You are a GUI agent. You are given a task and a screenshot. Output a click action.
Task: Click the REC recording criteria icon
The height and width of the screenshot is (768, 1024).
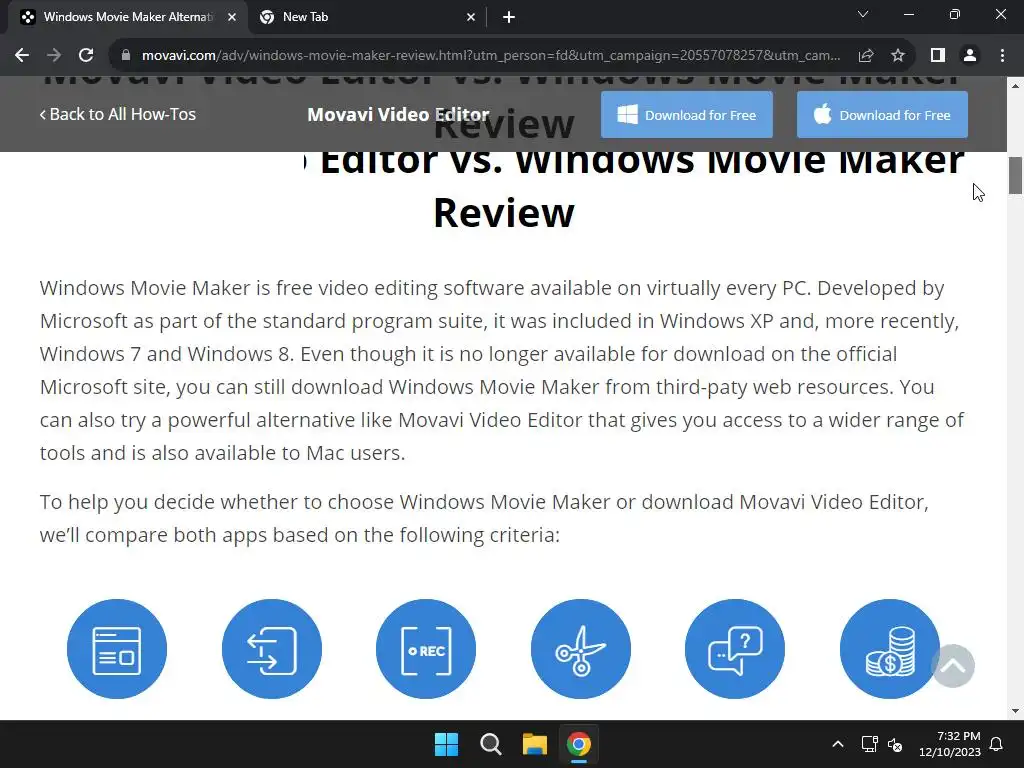point(426,649)
